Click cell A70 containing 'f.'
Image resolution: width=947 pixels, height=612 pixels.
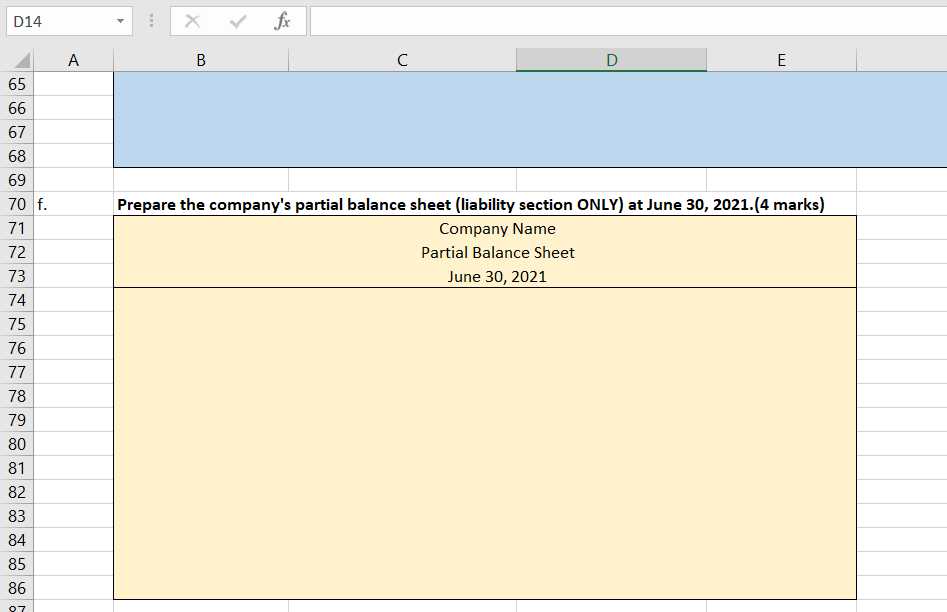[73, 204]
